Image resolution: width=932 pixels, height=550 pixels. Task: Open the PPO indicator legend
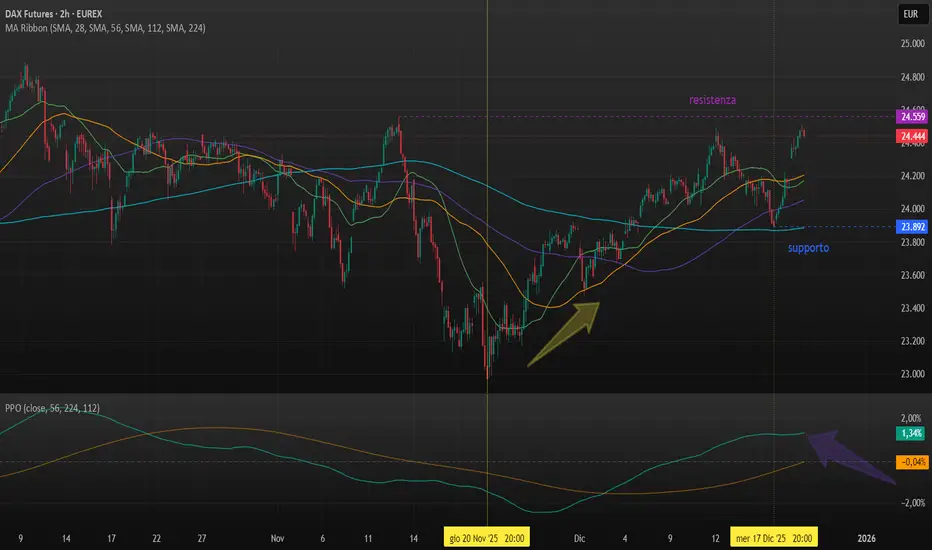[52, 408]
